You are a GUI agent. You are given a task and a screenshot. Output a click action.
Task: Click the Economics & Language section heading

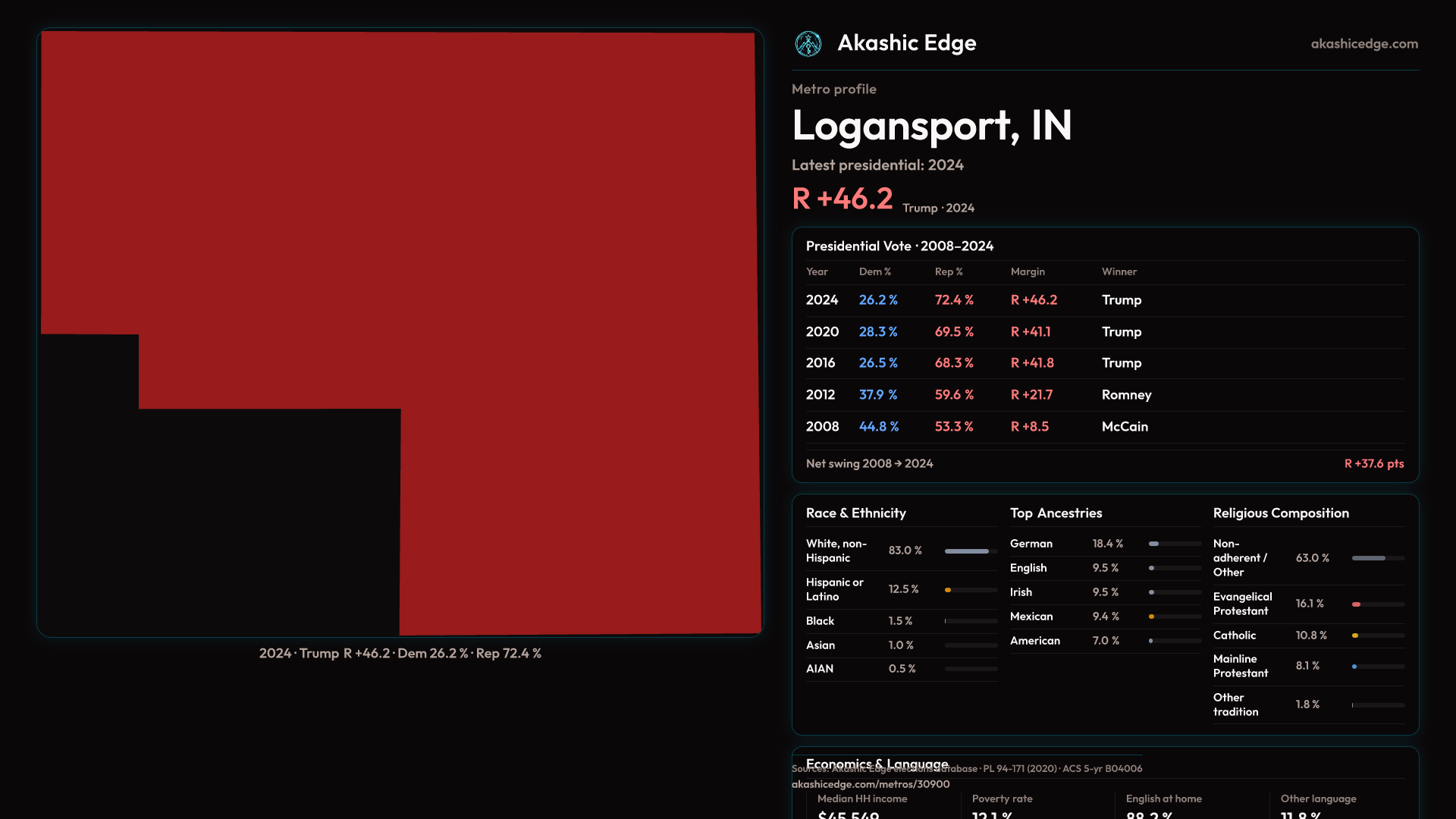[x=877, y=761]
